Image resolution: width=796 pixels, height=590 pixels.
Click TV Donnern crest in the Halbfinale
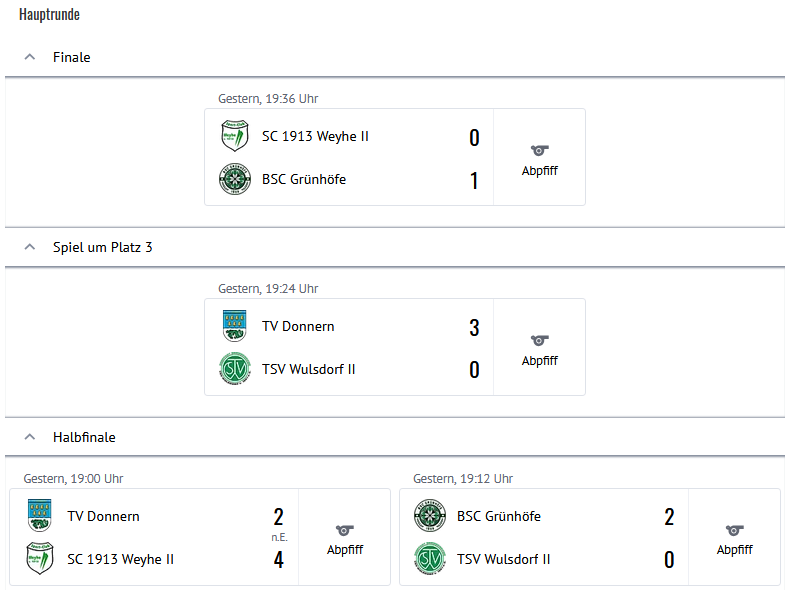tap(38, 516)
